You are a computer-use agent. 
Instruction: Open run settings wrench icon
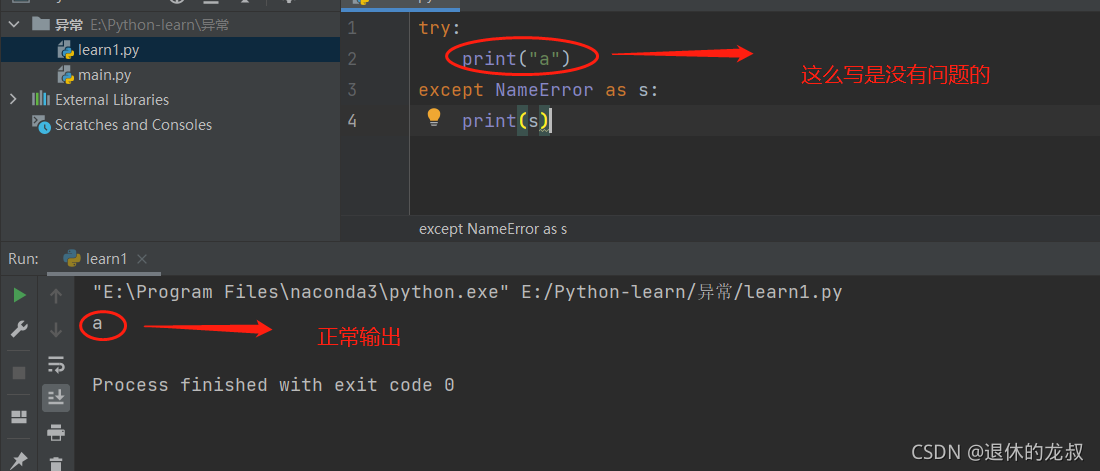tap(20, 329)
